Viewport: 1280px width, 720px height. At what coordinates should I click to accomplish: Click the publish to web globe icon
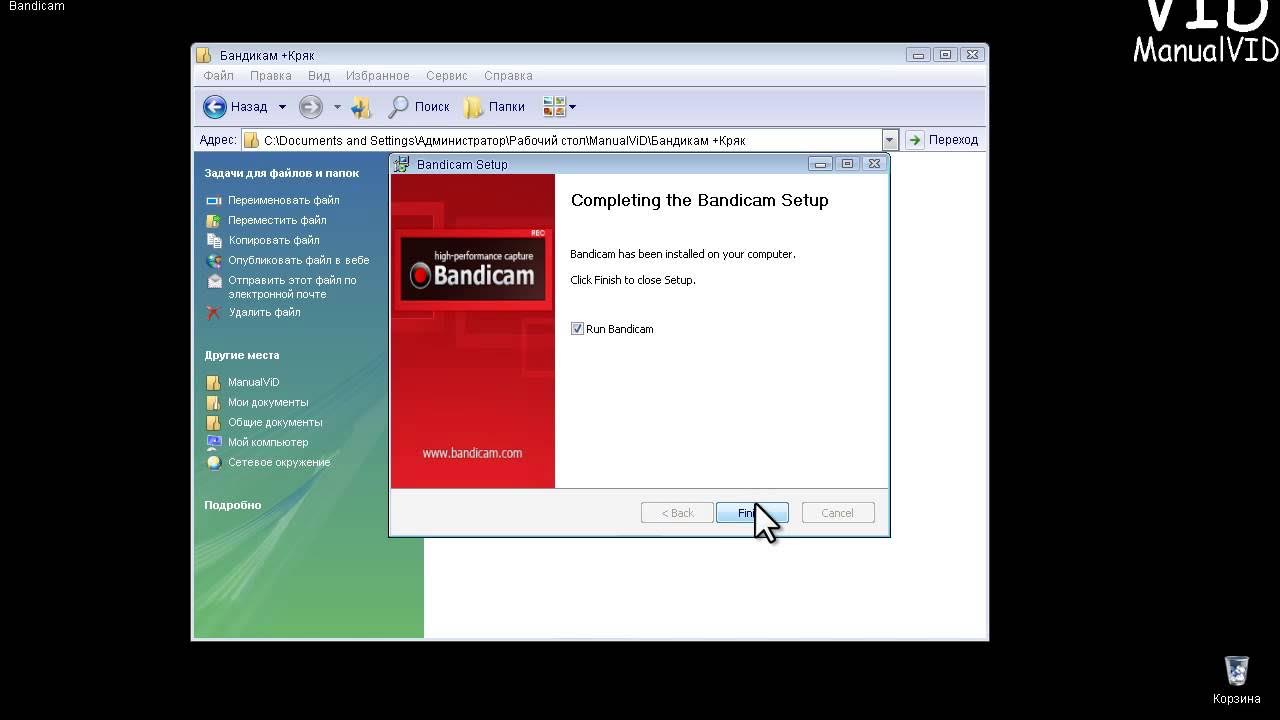[x=213, y=260]
